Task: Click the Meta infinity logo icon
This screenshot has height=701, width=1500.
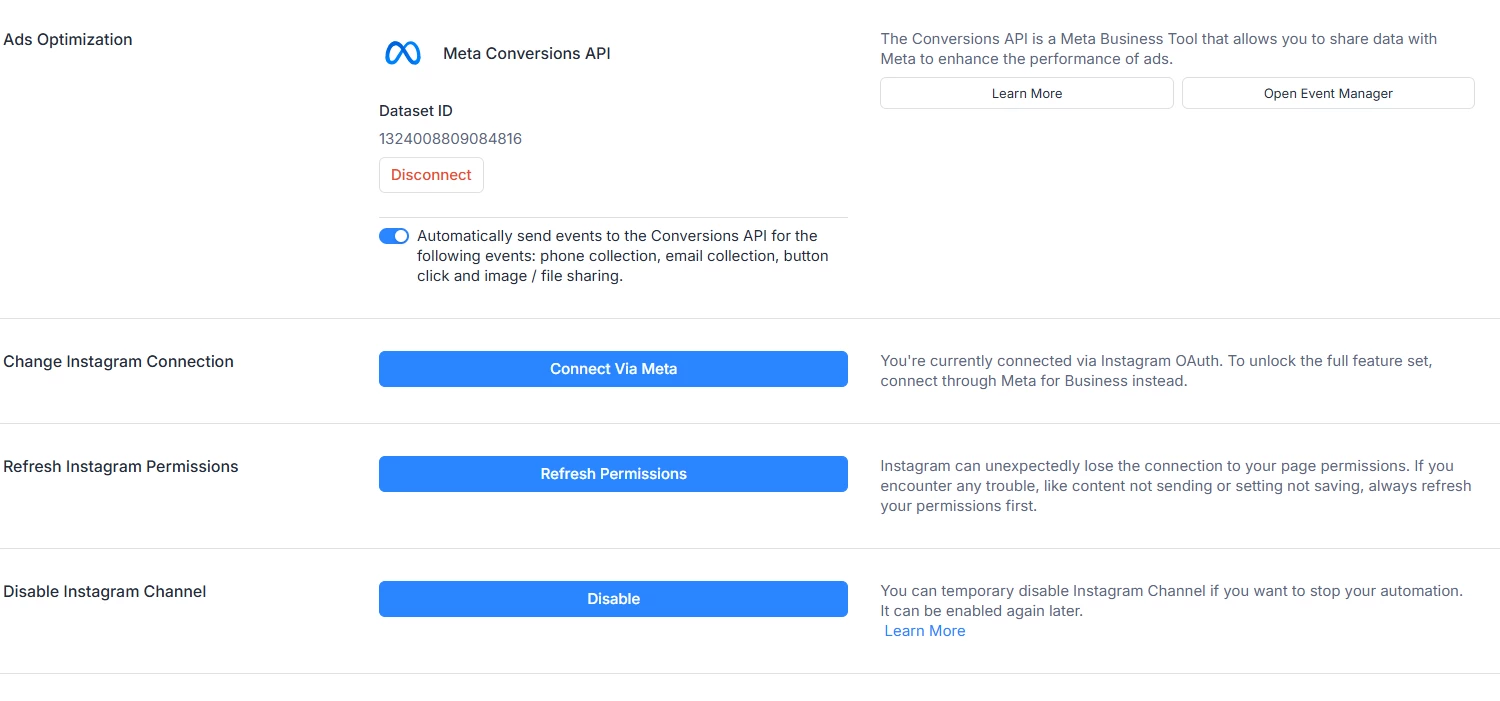Action: click(x=402, y=54)
